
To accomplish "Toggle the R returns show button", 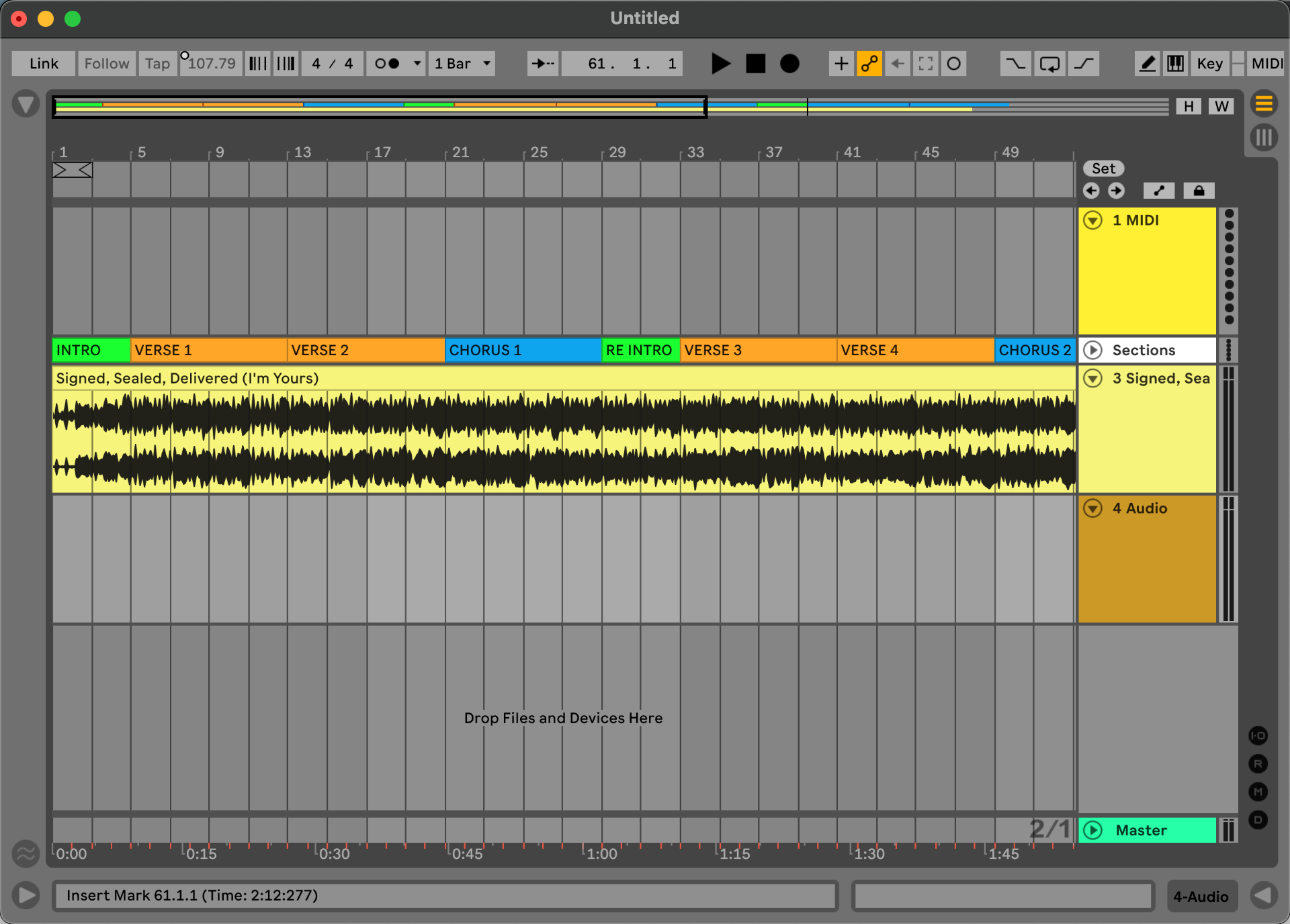I will coord(1258,764).
